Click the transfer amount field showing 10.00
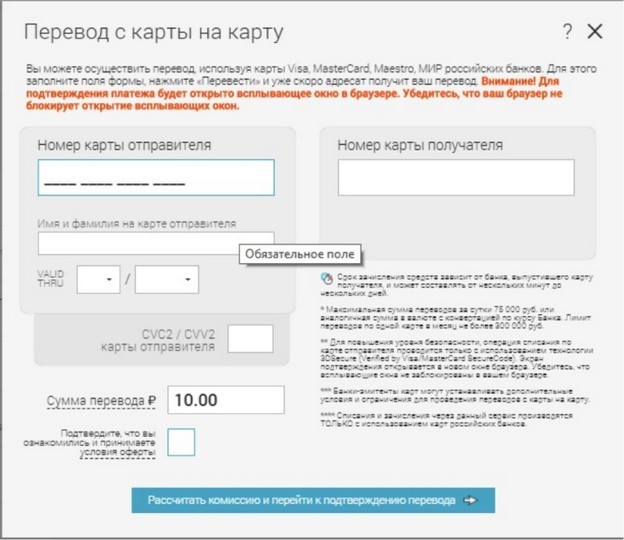The image size is (624, 540). (226, 400)
